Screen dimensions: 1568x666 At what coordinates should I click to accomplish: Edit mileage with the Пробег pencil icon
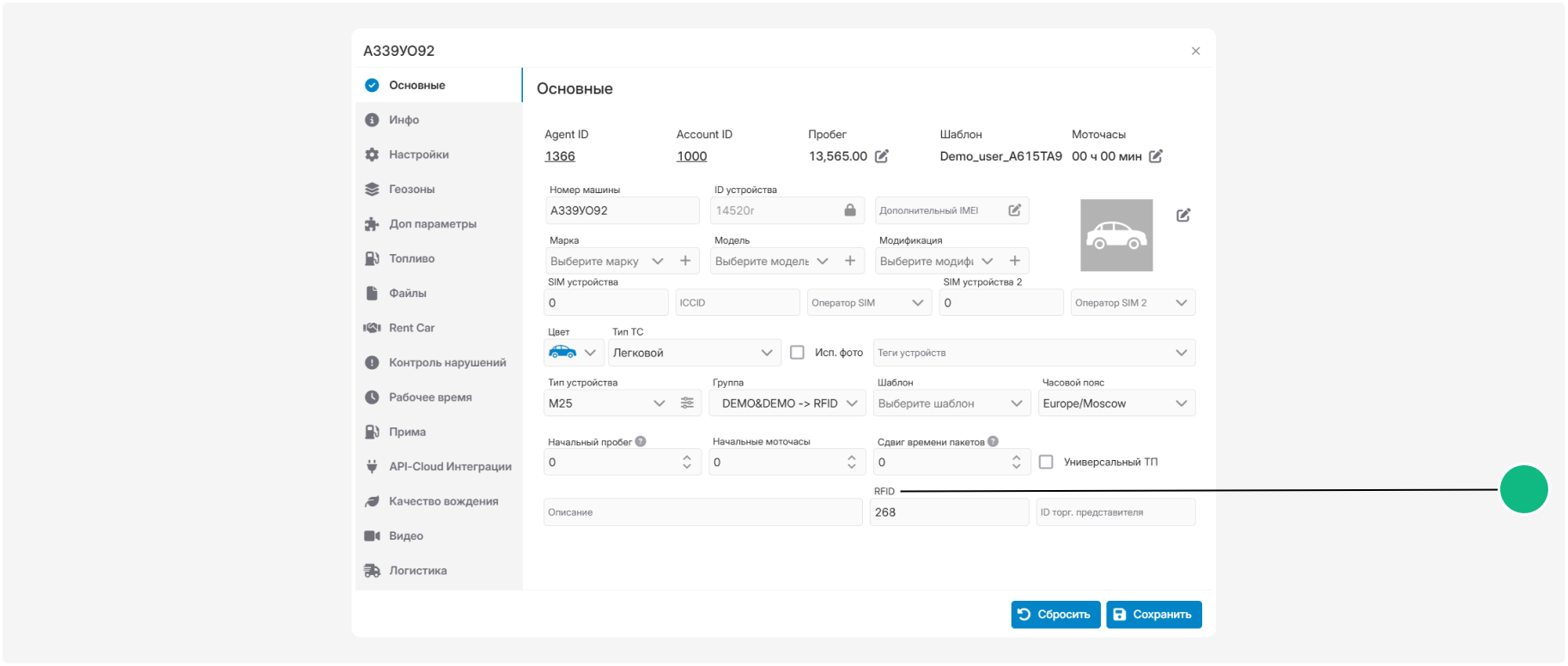click(882, 156)
